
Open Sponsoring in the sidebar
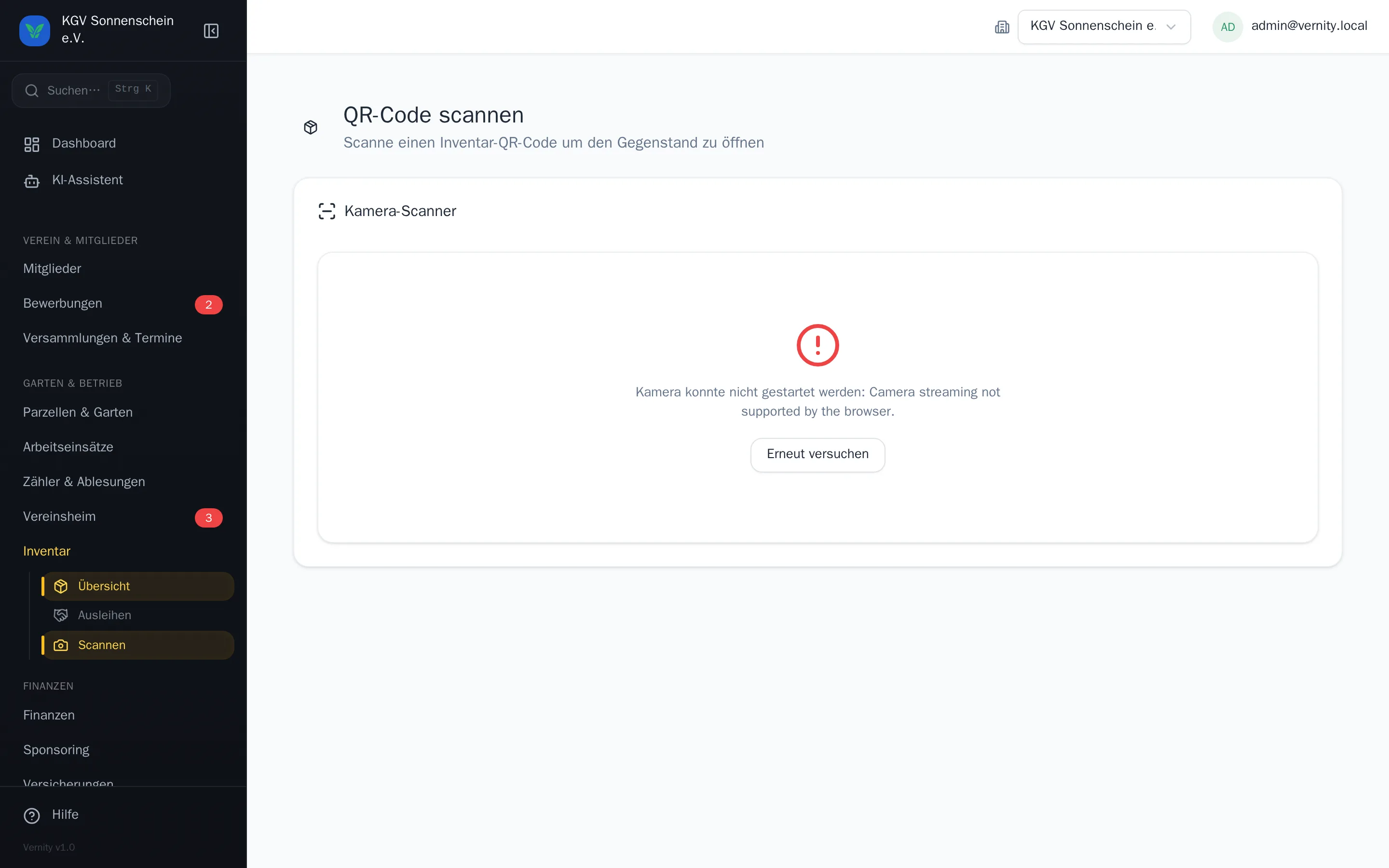click(123, 750)
